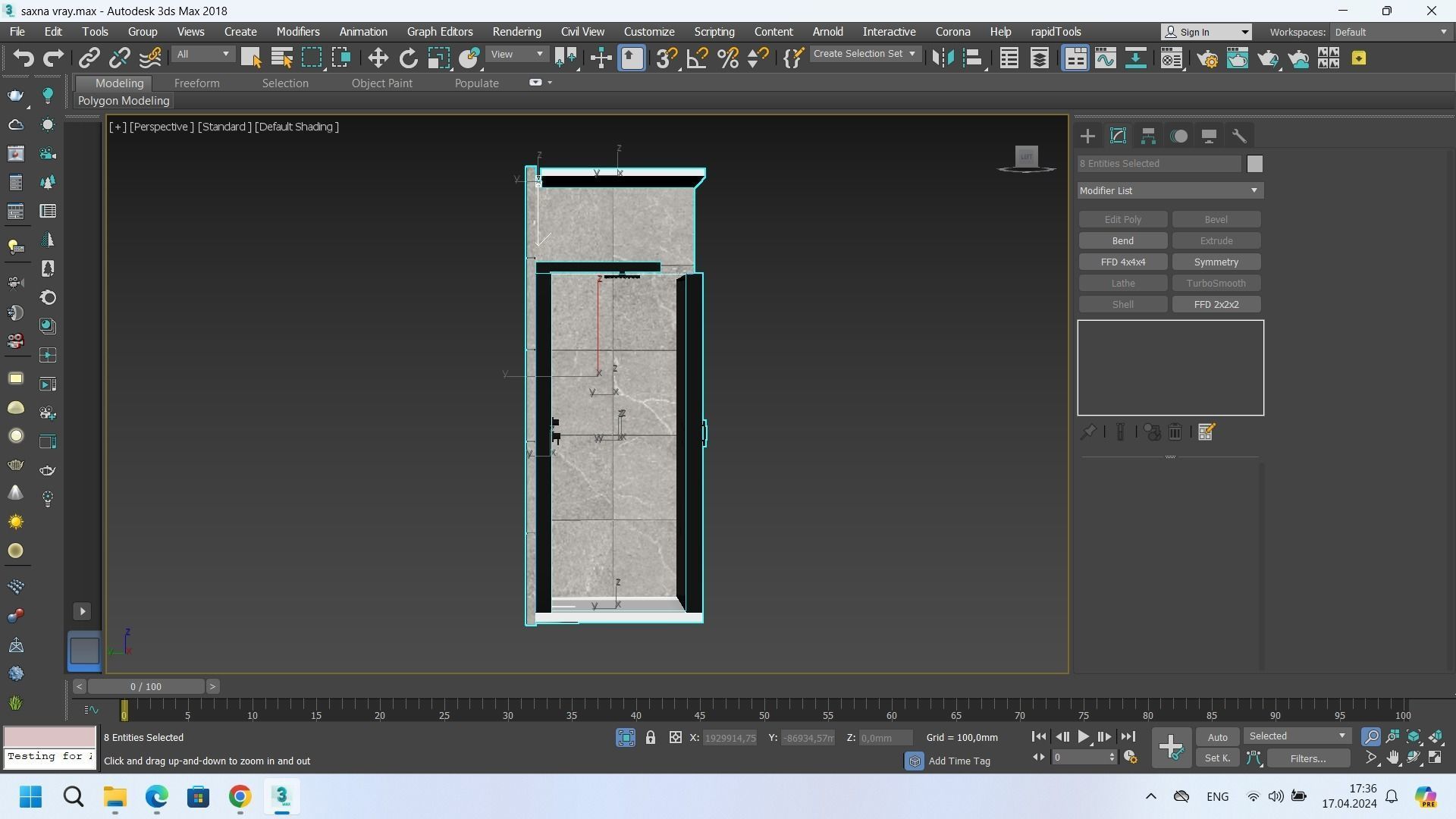1456x819 pixels.
Task: Click the object color swatch
Action: [x=1254, y=164]
